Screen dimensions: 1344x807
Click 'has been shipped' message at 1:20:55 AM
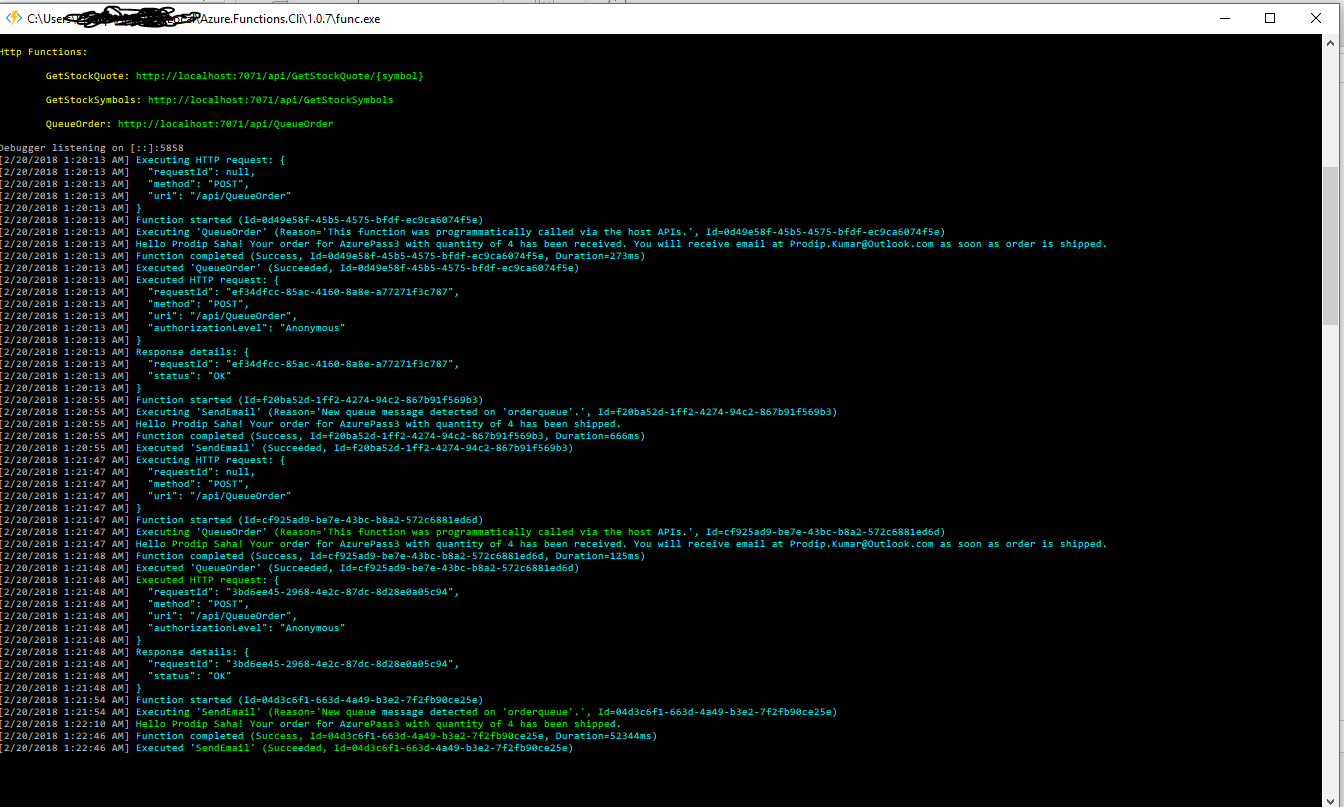[311, 424]
